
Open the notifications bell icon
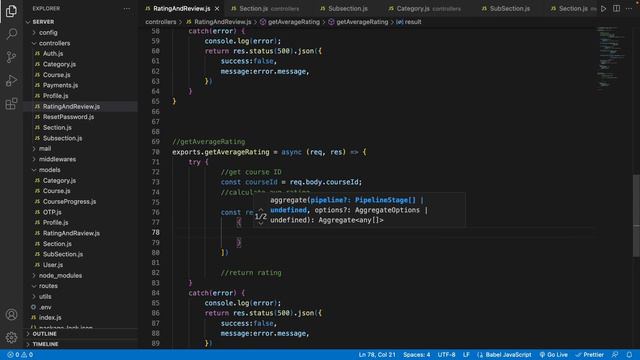[x=629, y=355]
